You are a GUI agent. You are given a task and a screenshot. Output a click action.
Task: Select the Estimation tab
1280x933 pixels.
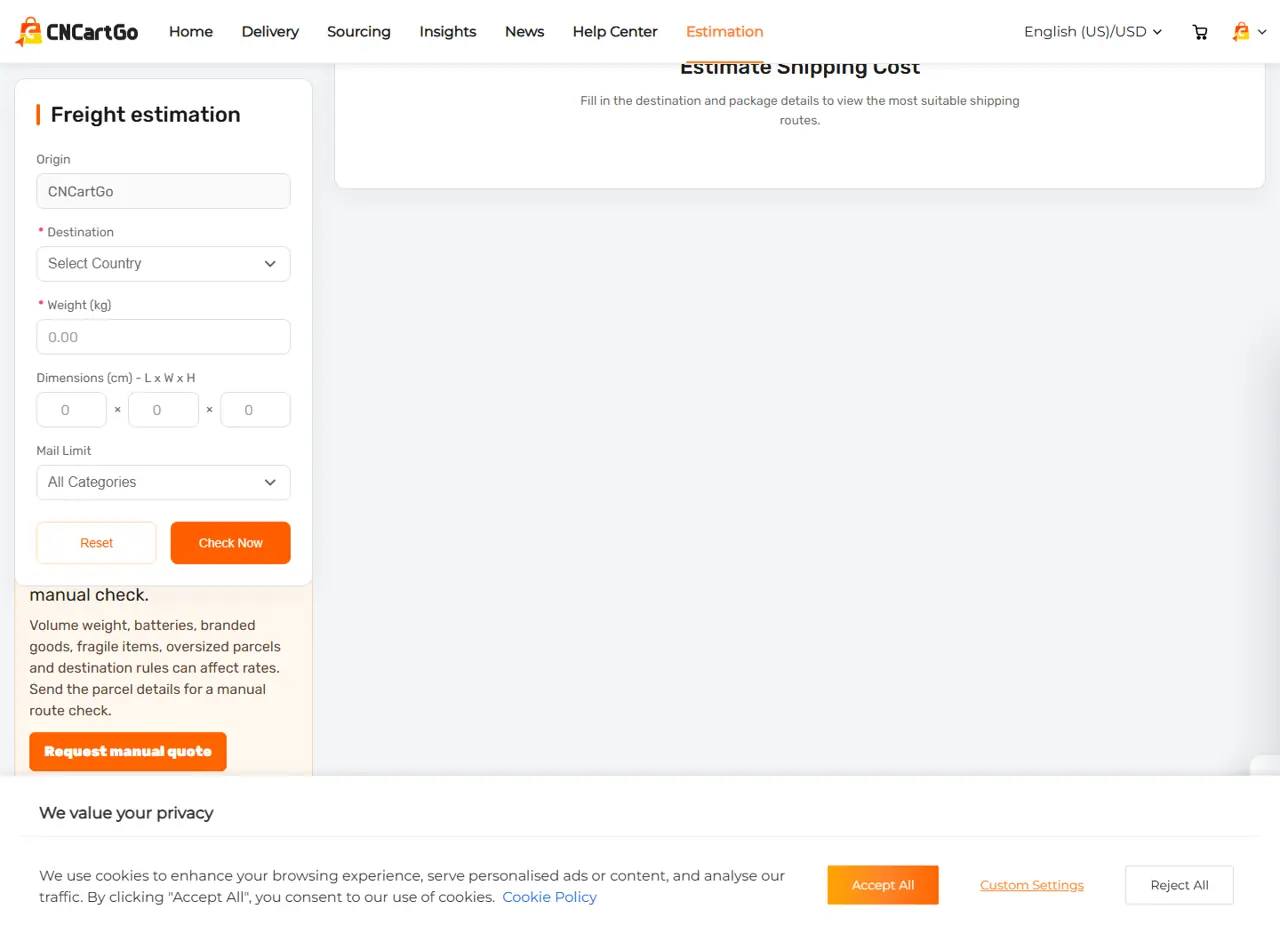pyautogui.click(x=725, y=32)
